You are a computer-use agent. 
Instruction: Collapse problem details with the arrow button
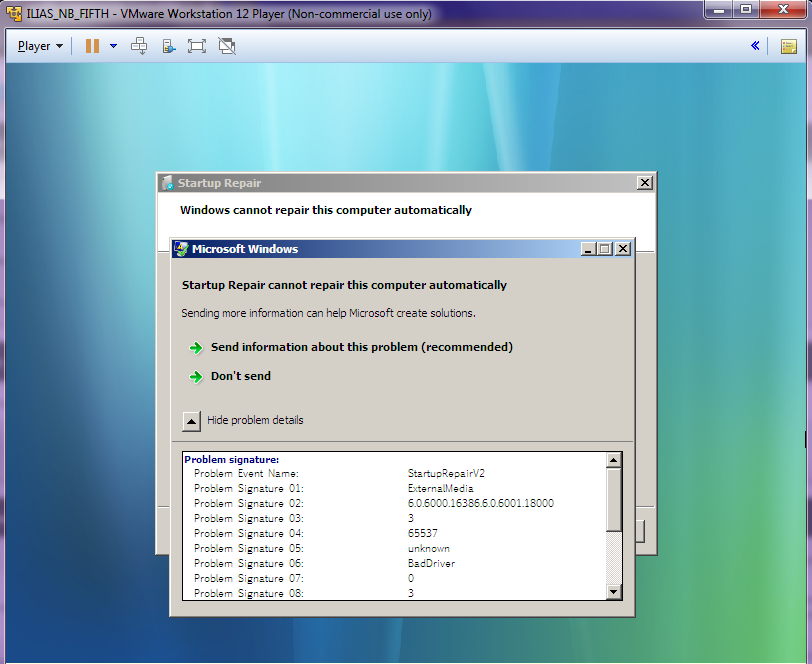(x=191, y=421)
